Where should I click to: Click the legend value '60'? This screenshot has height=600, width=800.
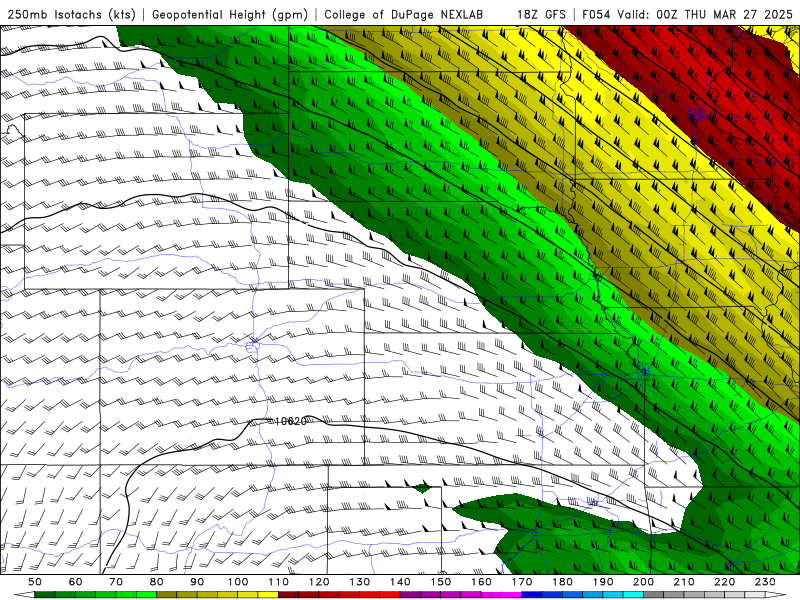(x=76, y=582)
